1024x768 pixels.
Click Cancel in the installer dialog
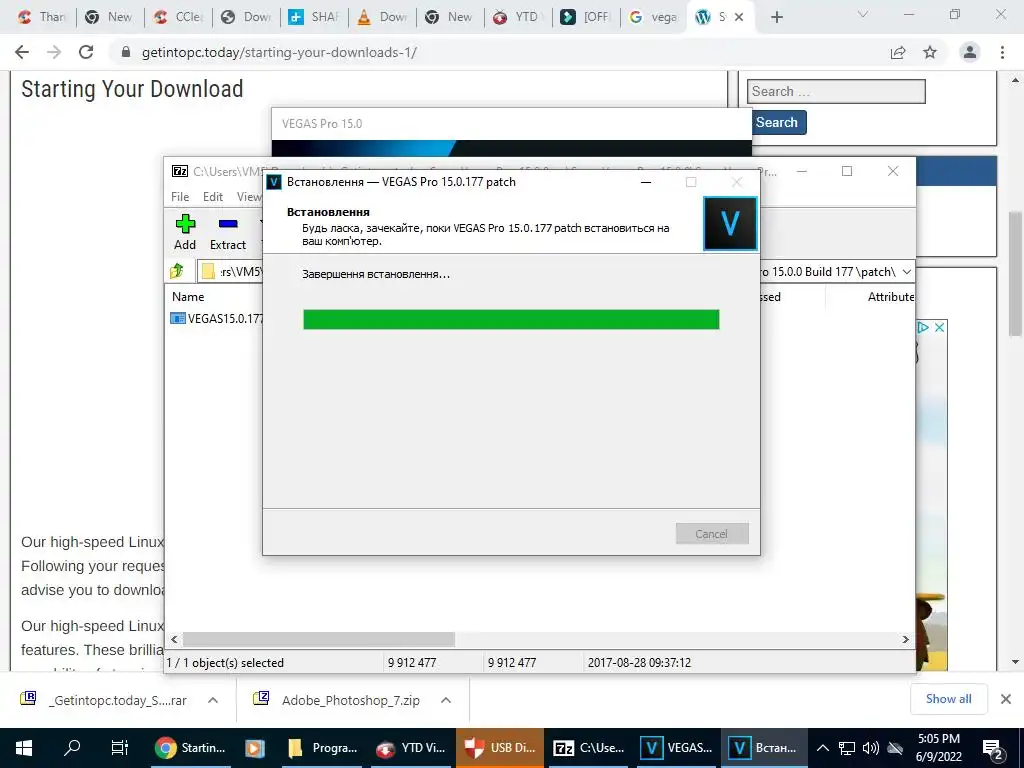pos(712,534)
